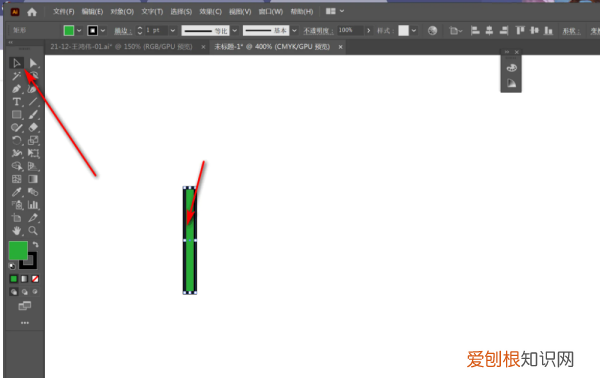Select the Hand tool
600x378 pixels.
(16, 231)
